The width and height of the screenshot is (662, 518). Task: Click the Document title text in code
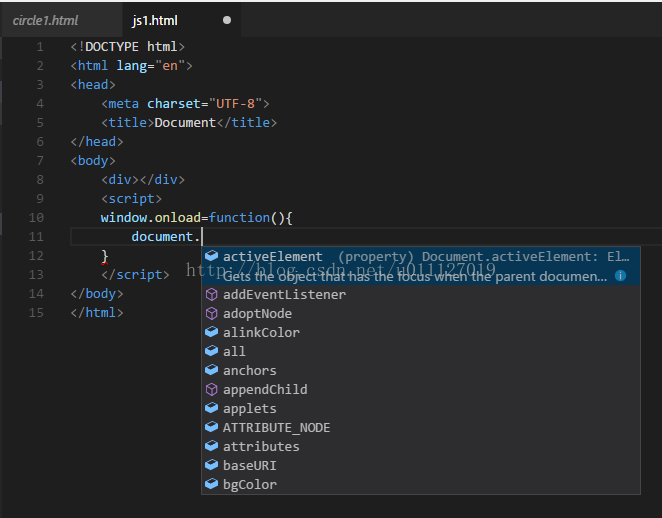[184, 123]
